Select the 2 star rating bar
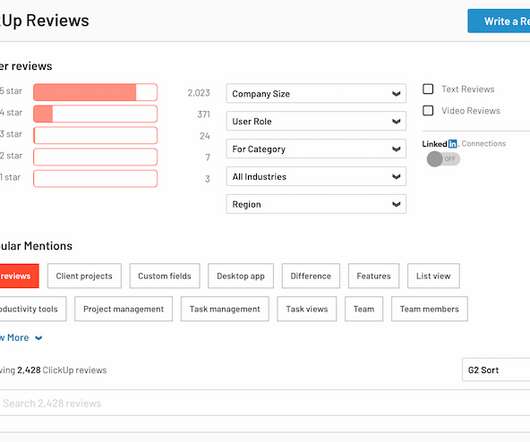 95,157
